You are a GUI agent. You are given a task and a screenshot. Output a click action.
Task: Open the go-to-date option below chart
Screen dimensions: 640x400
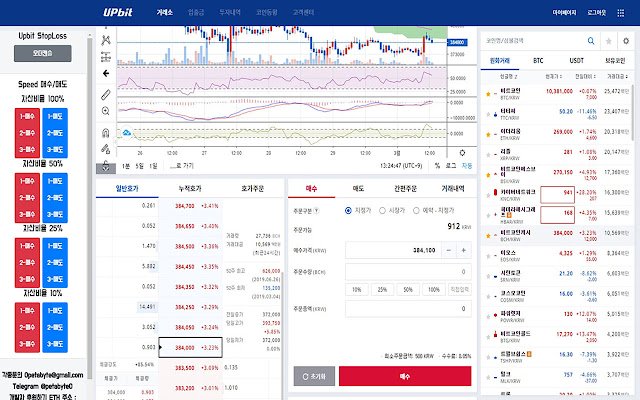pyautogui.click(x=182, y=166)
